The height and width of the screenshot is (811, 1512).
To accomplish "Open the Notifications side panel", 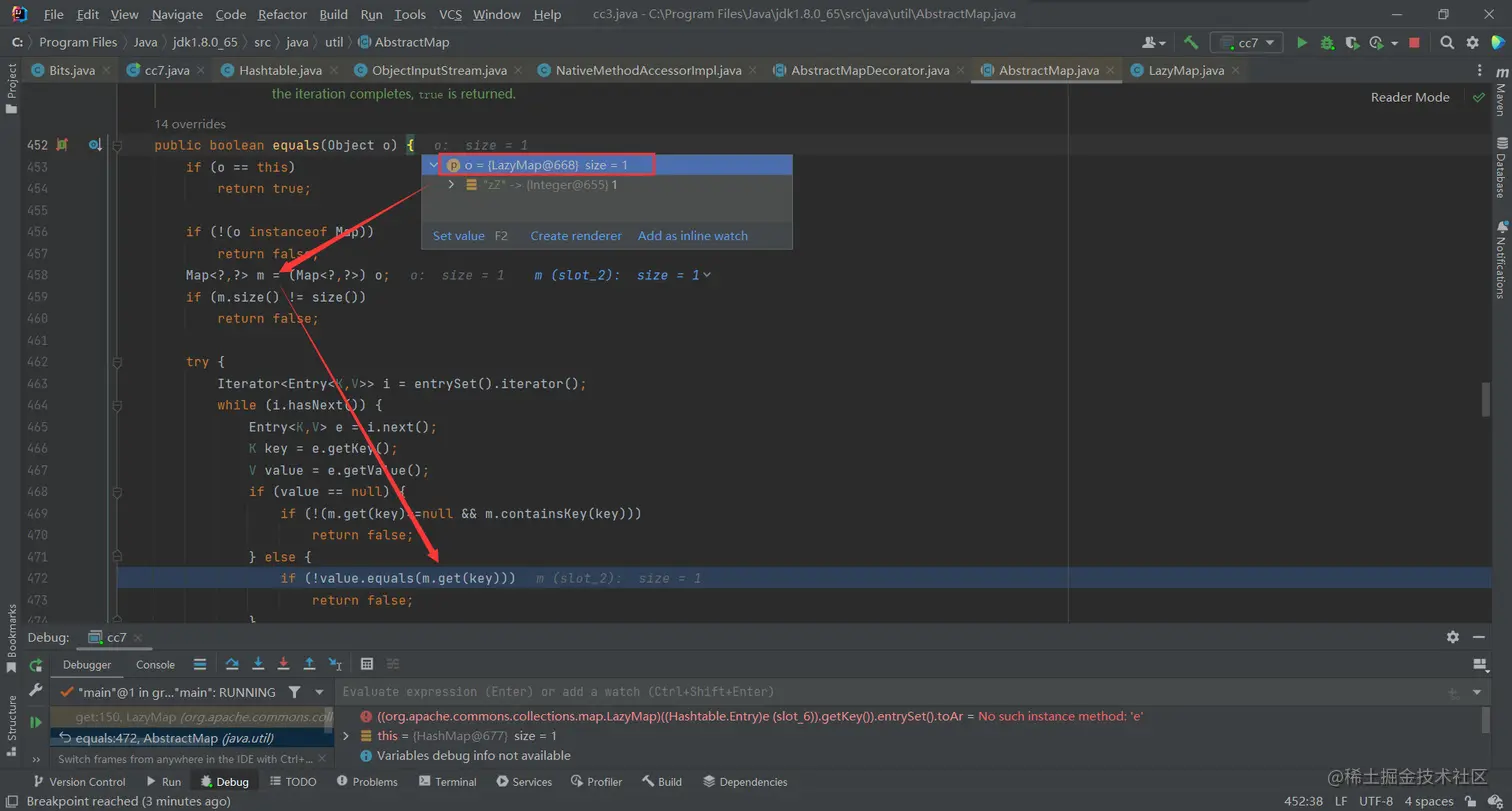I will [1500, 258].
